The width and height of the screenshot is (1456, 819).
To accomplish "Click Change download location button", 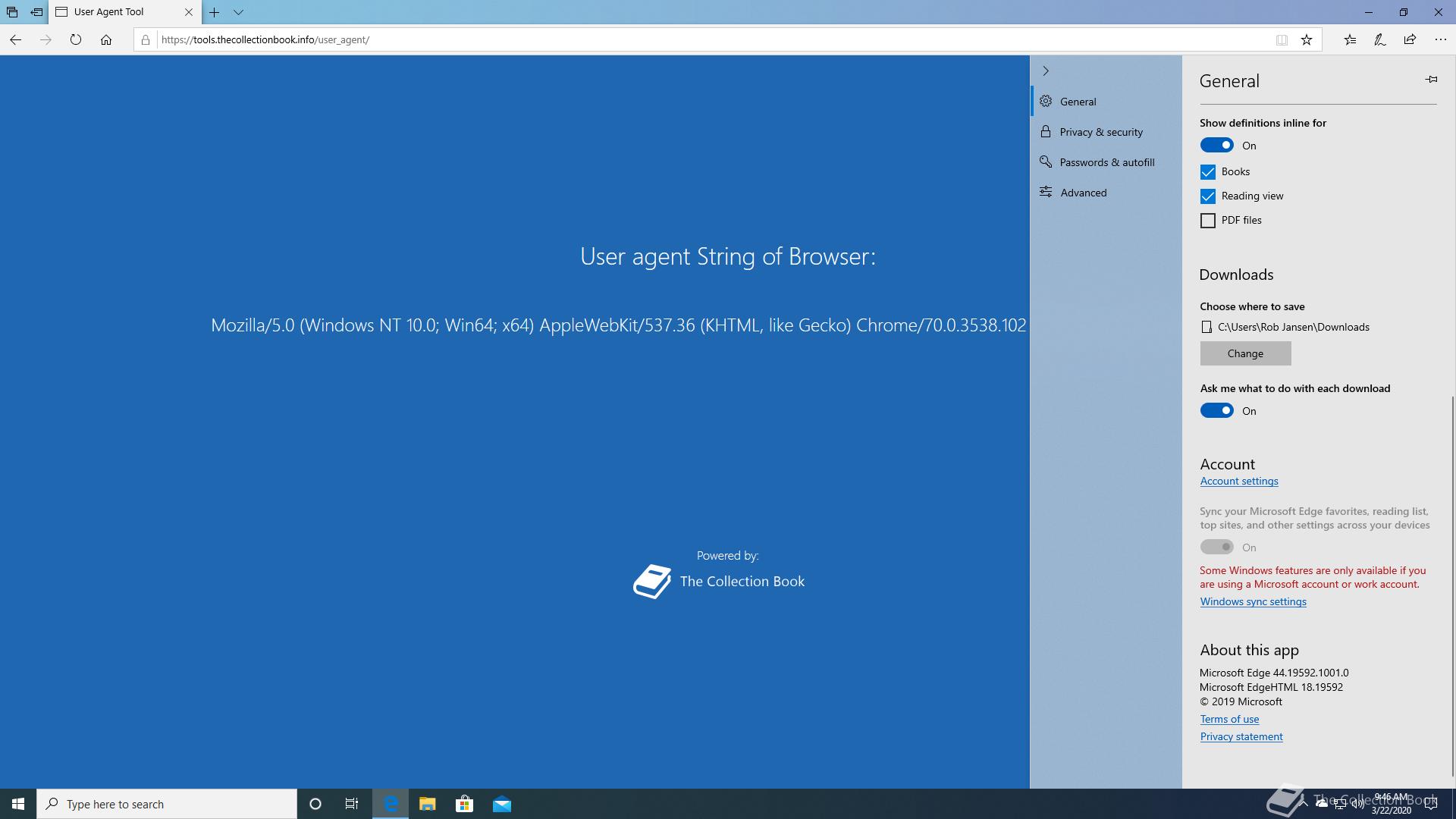I will pyautogui.click(x=1245, y=353).
